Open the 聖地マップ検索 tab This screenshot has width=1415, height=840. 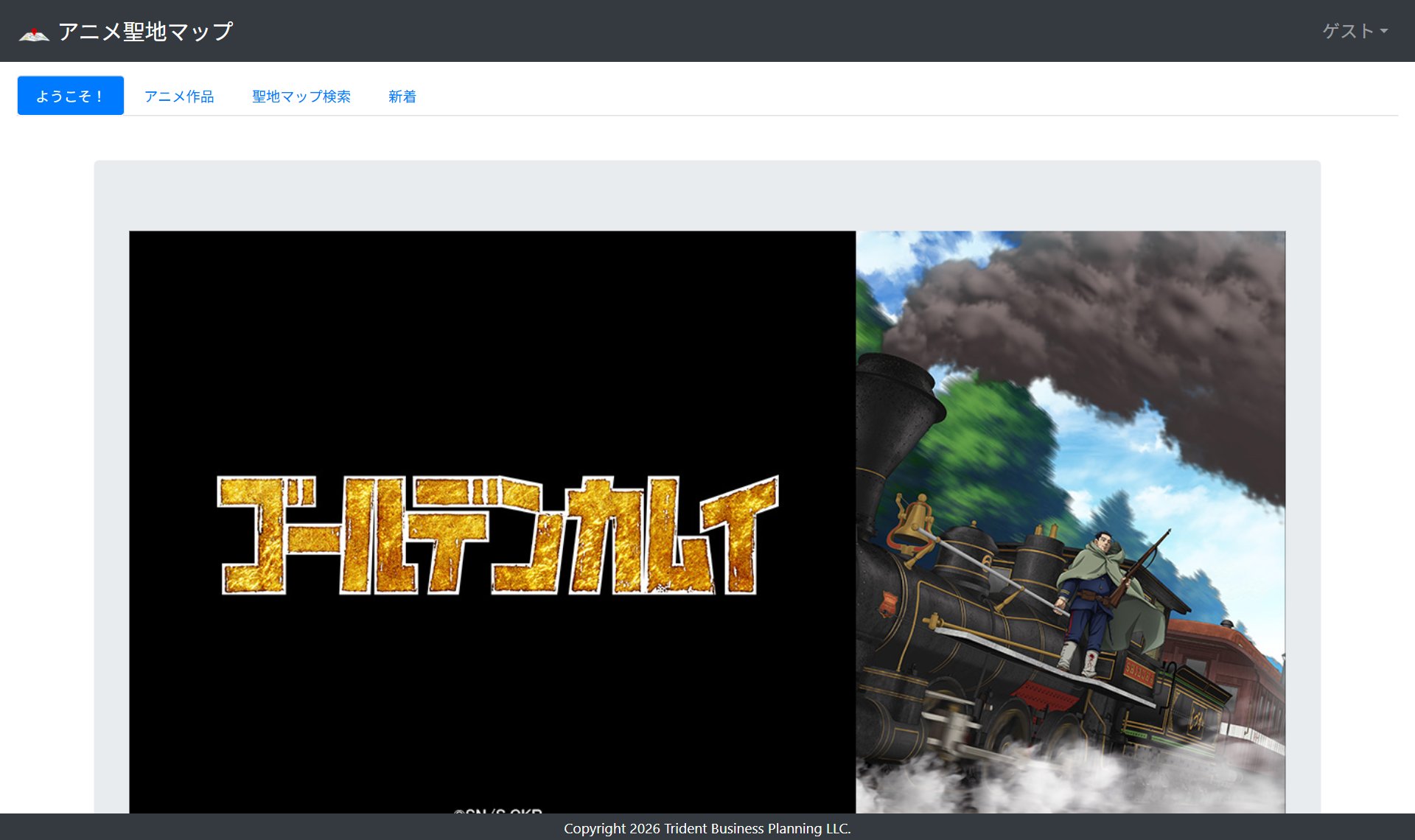(x=301, y=96)
